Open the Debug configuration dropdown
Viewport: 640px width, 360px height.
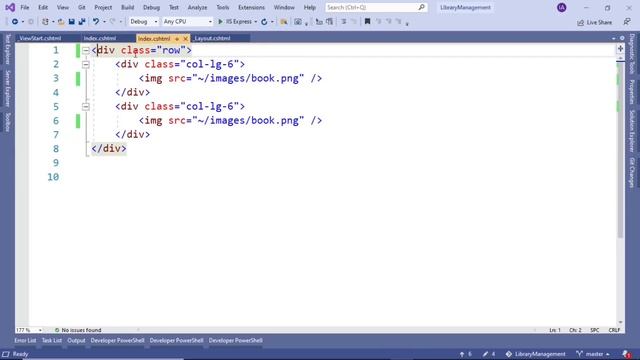click(143, 22)
